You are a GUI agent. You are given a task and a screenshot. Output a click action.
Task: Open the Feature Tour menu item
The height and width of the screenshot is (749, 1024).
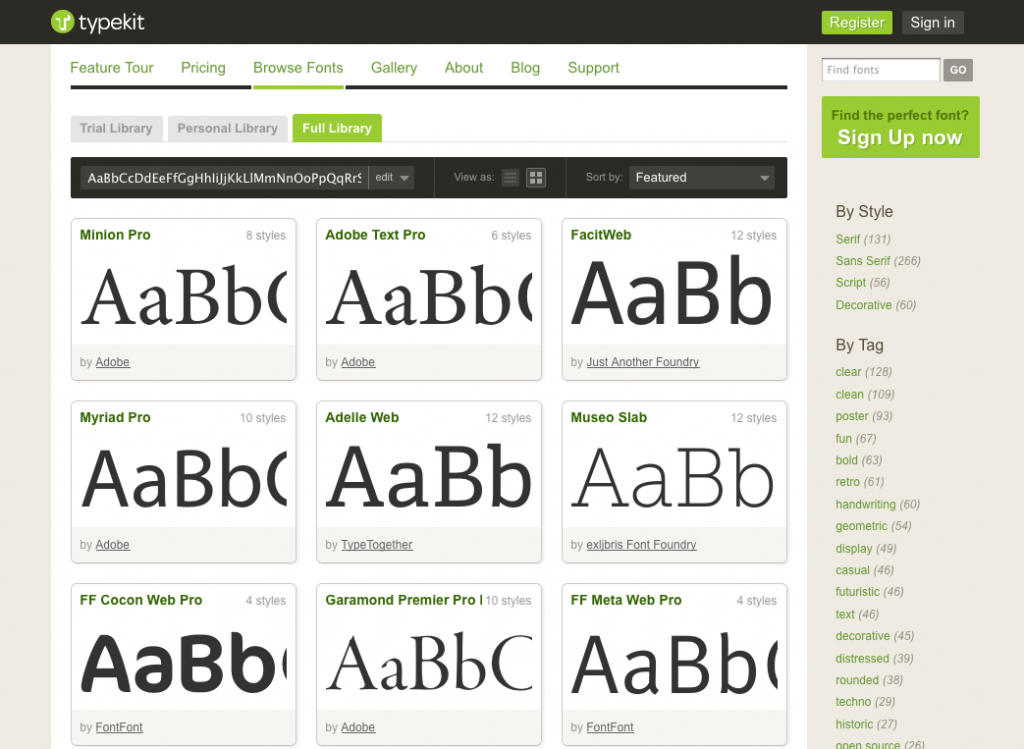pyautogui.click(x=112, y=68)
